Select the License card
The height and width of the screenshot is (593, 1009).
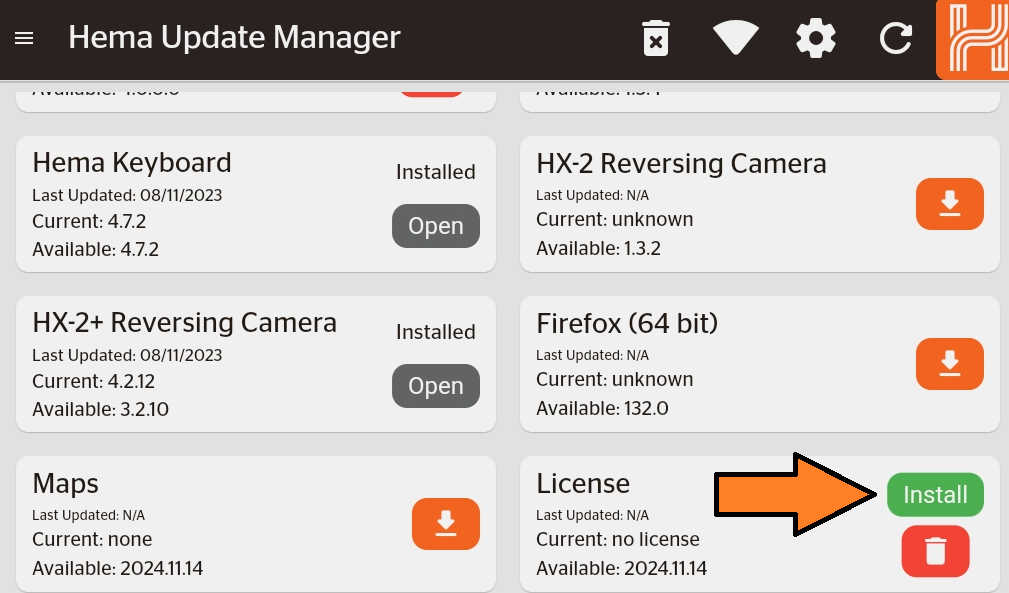click(583, 484)
